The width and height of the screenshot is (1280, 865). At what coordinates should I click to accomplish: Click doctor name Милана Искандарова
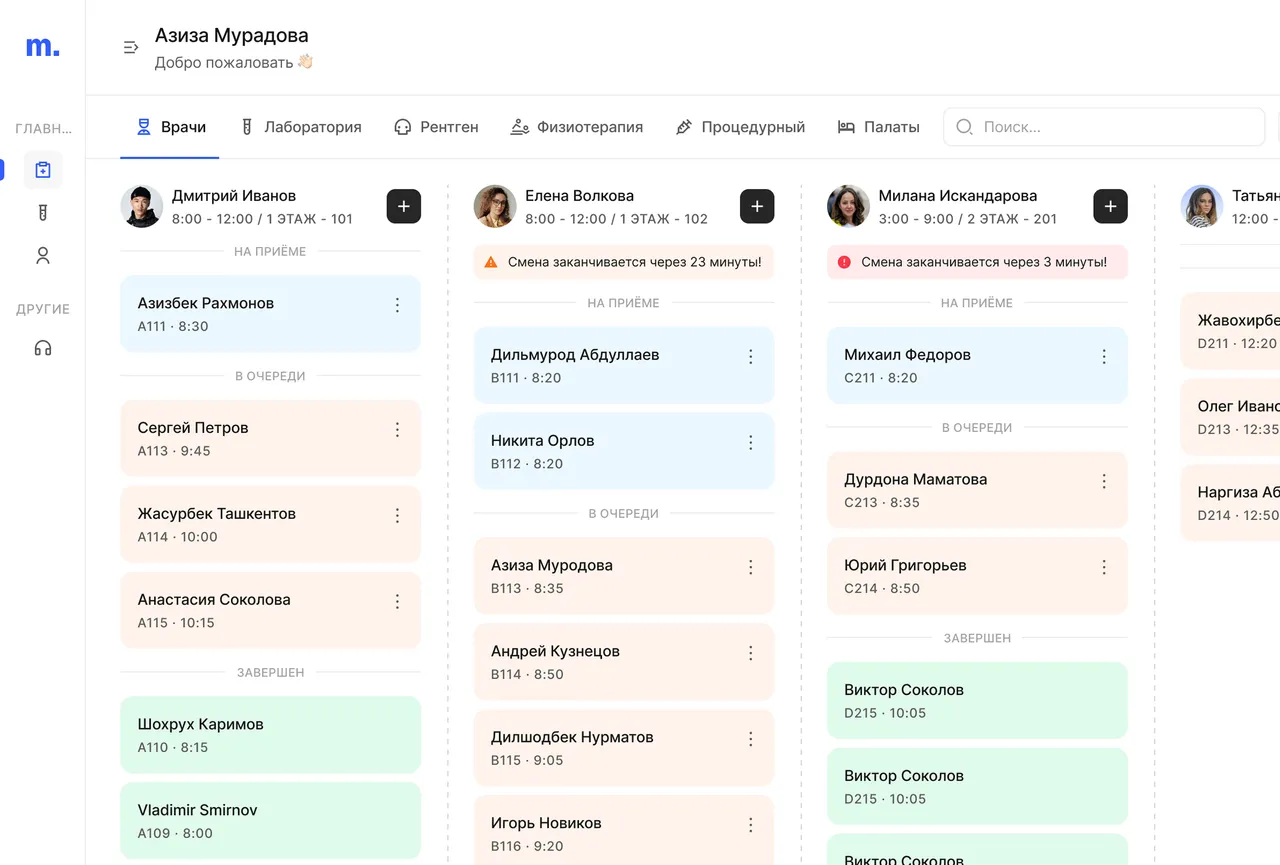(958, 196)
